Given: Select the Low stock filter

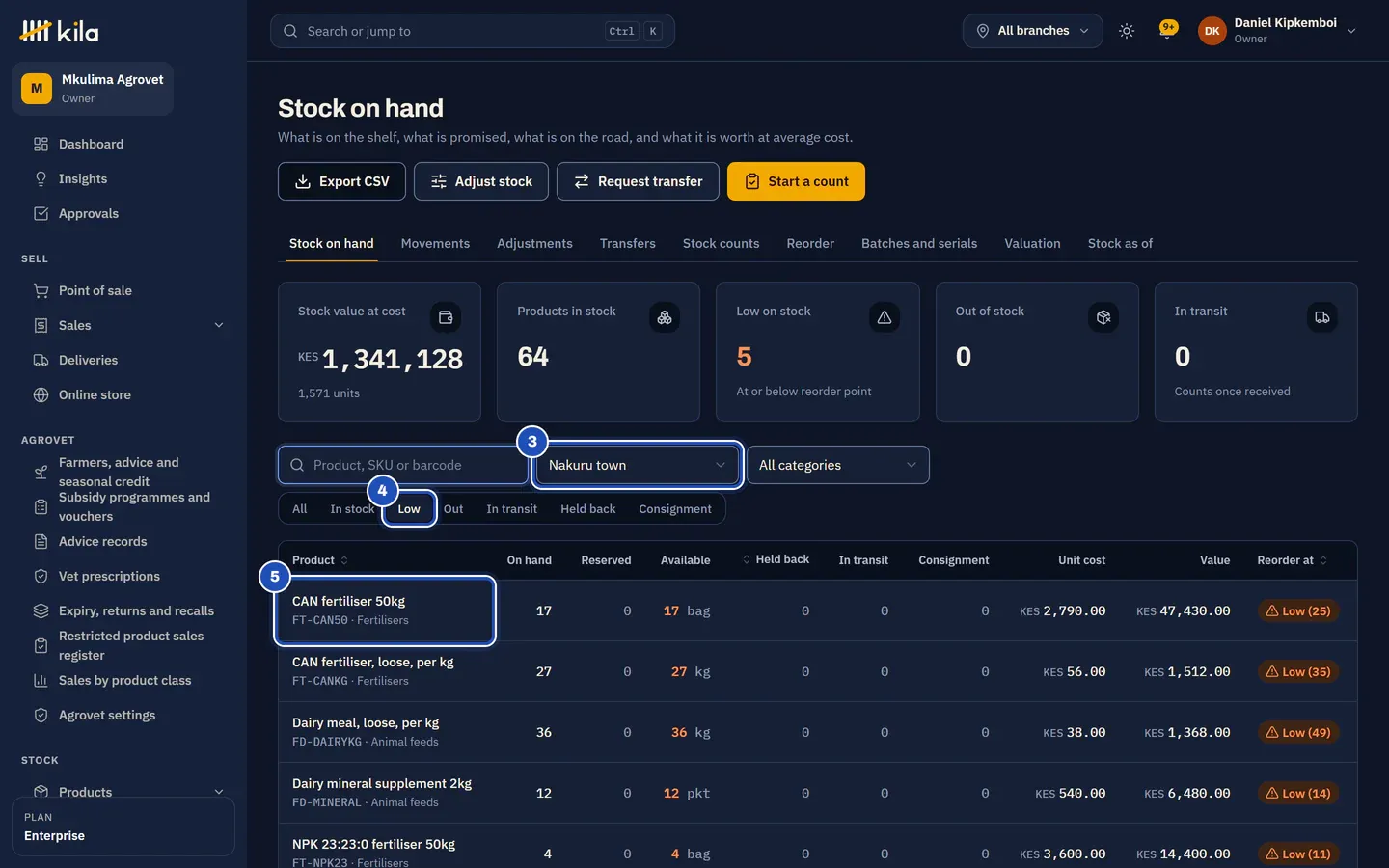Looking at the screenshot, I should click(409, 509).
